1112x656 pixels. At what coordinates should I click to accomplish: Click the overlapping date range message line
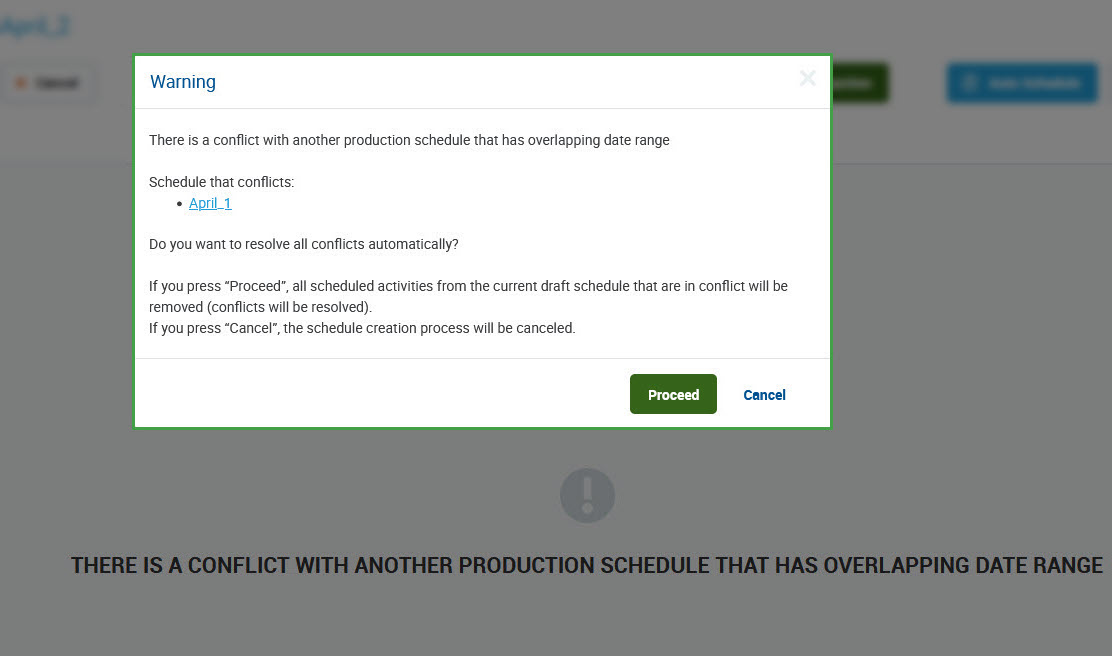[x=409, y=140]
